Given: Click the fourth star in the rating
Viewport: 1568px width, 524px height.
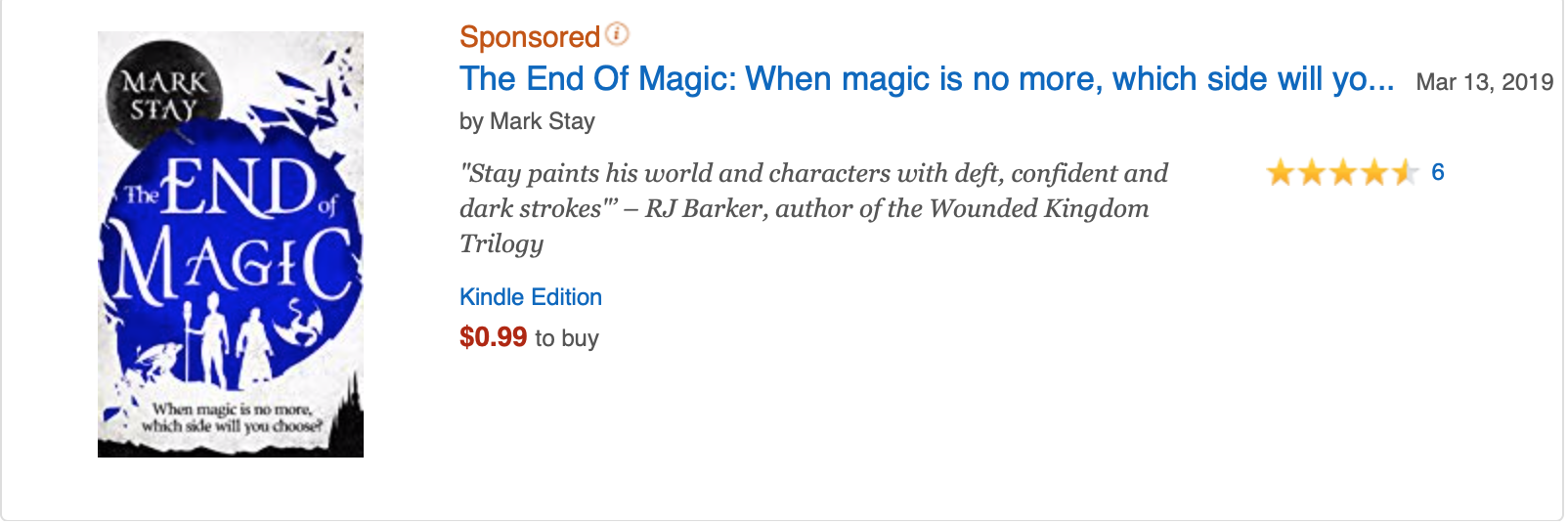Looking at the screenshot, I should [x=1373, y=174].
